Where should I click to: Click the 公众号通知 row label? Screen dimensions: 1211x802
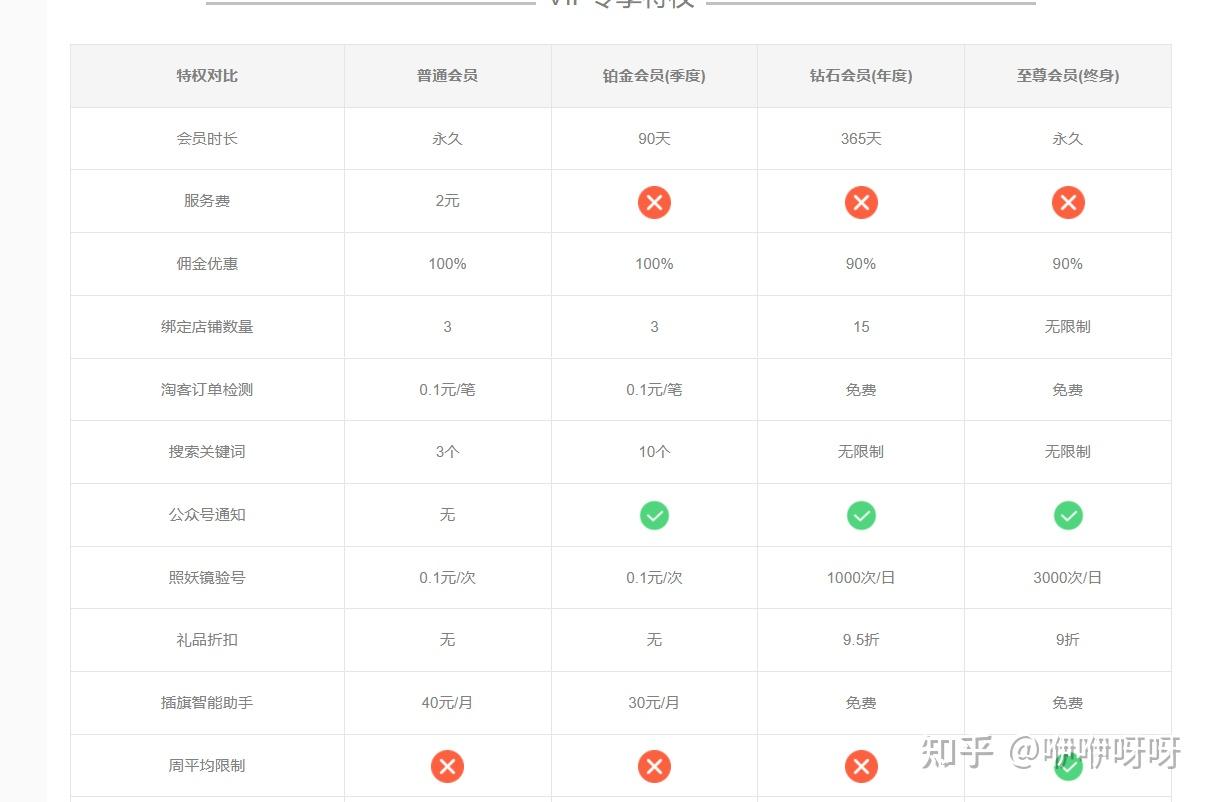click(x=207, y=515)
